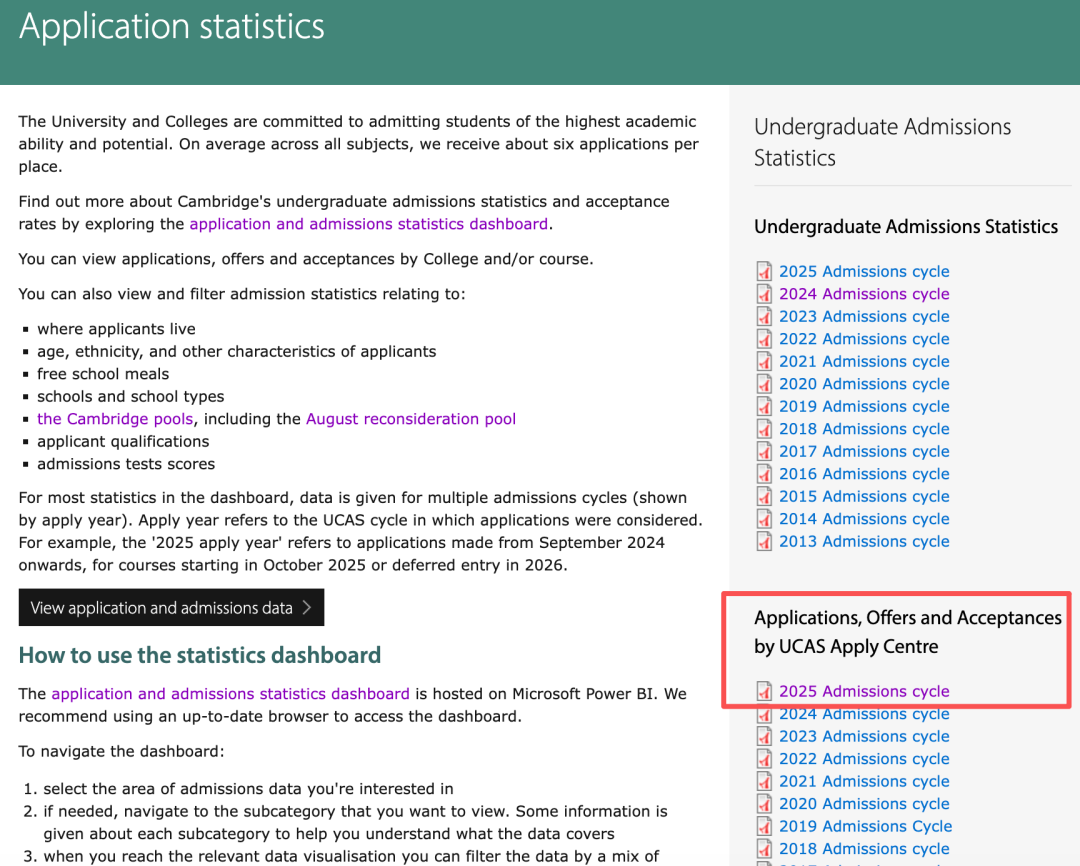Click chevron arrow on View application data button
The width and height of the screenshot is (1080, 866).
tap(307, 608)
